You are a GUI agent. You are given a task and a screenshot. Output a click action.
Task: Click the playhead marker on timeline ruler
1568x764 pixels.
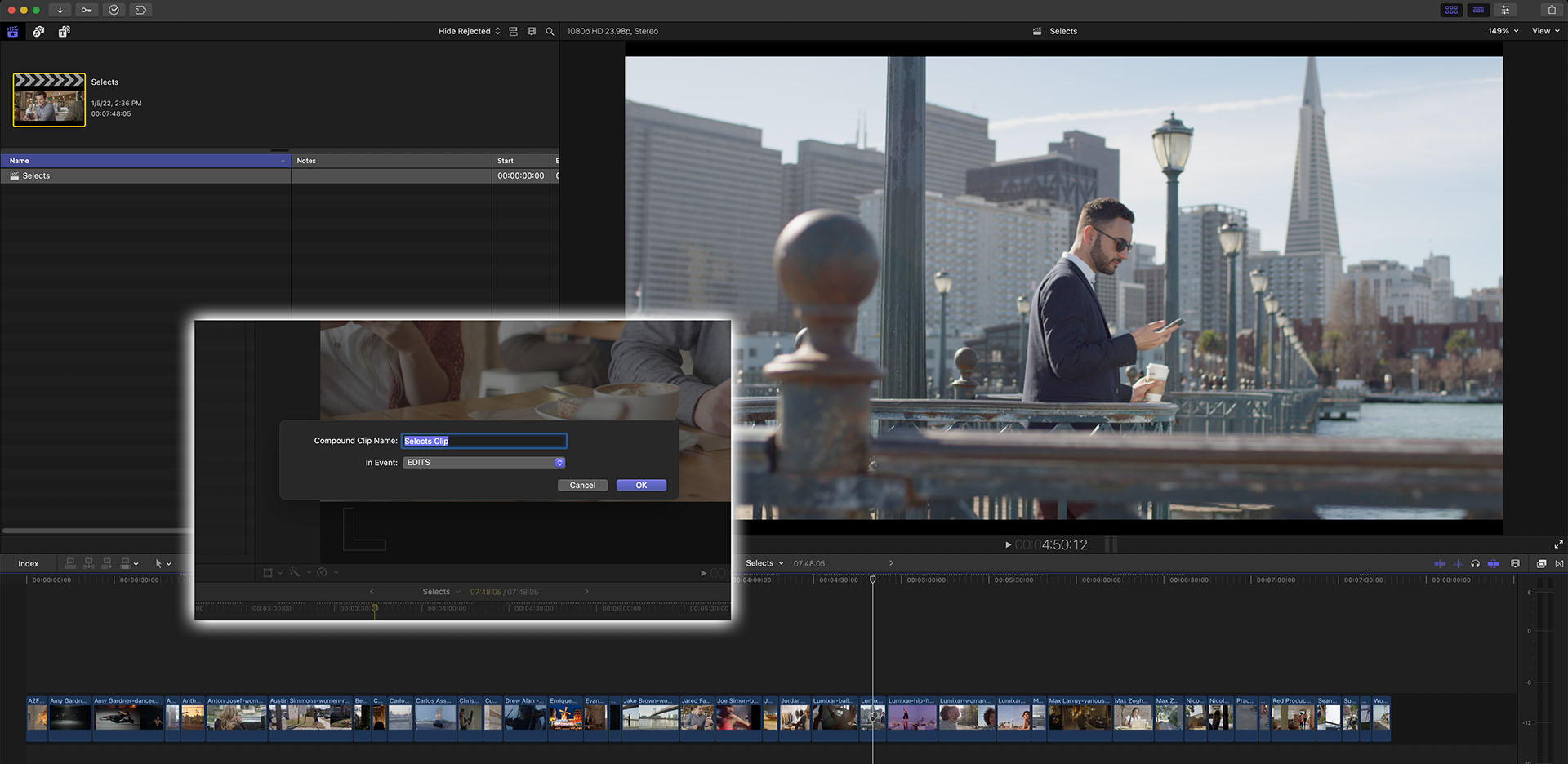coord(872,580)
